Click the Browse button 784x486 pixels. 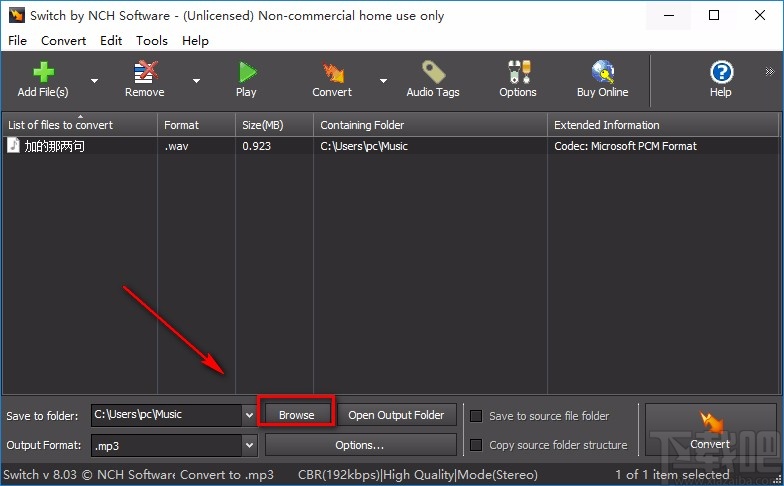(x=296, y=415)
